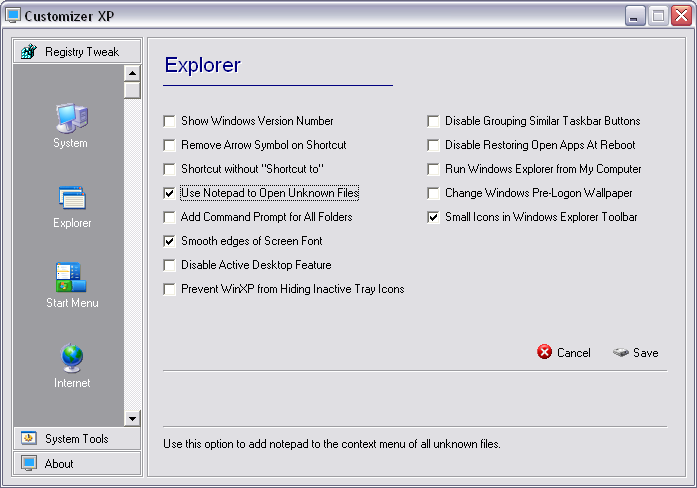Check Change Windows Pre-Logon Wallpaper
This screenshot has height=488, width=697.
(x=433, y=193)
